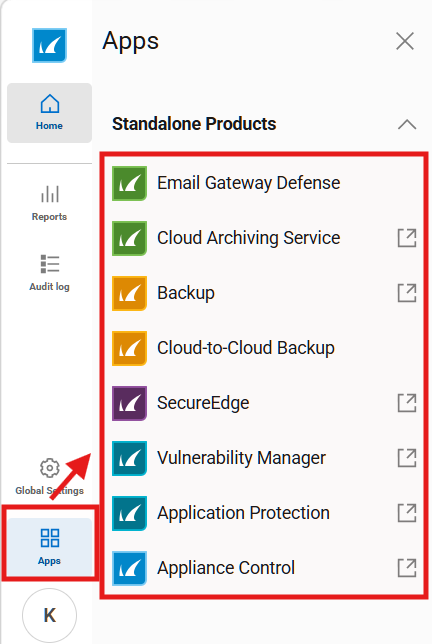Image resolution: width=432 pixels, height=644 pixels.
Task: Launch Vulnerability Manager
Action: (241, 458)
